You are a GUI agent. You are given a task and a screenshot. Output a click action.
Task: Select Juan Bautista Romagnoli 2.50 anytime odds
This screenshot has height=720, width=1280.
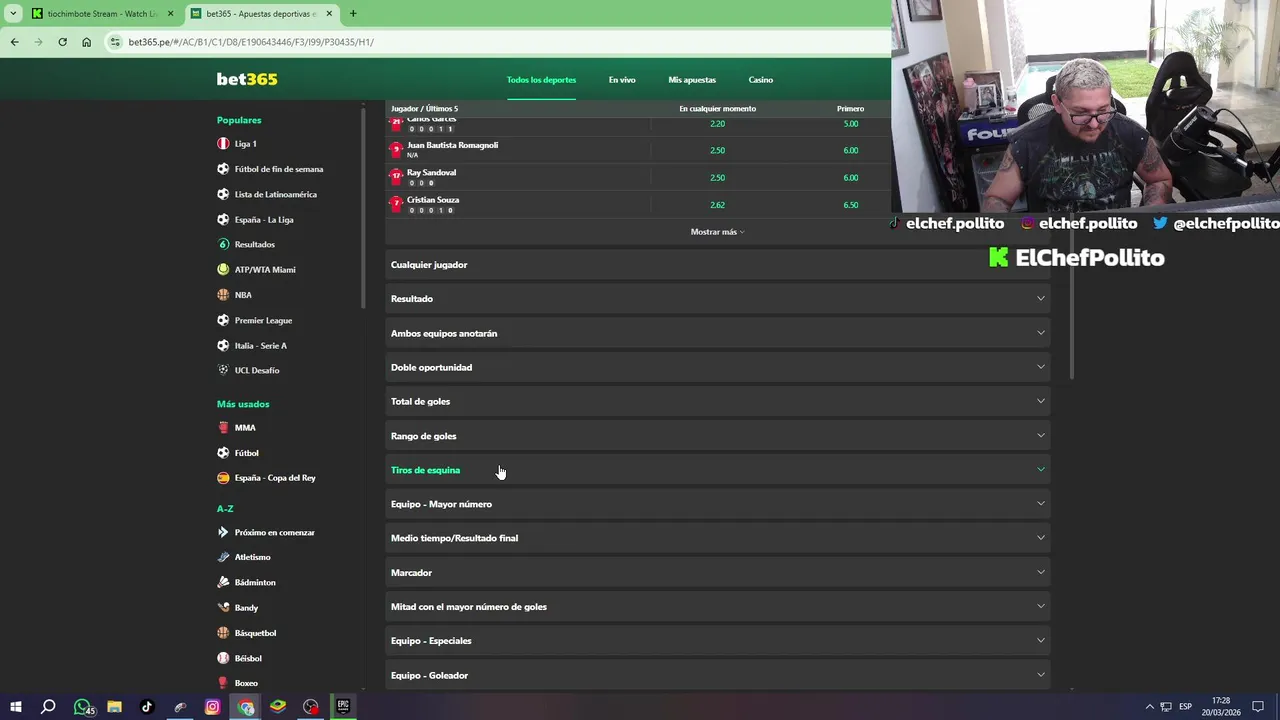click(717, 150)
